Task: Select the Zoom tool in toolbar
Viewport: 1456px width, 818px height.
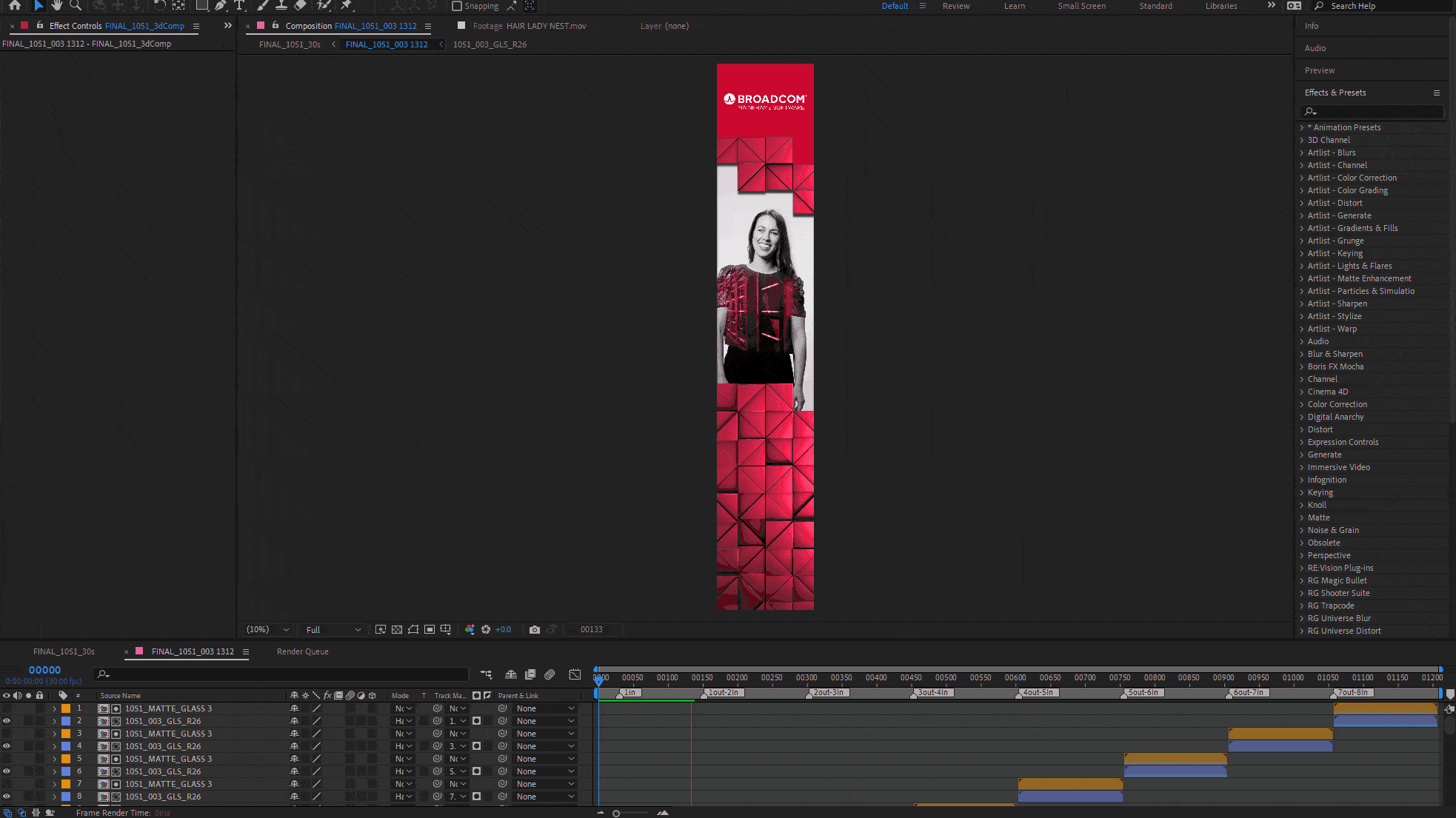Action: (x=75, y=5)
